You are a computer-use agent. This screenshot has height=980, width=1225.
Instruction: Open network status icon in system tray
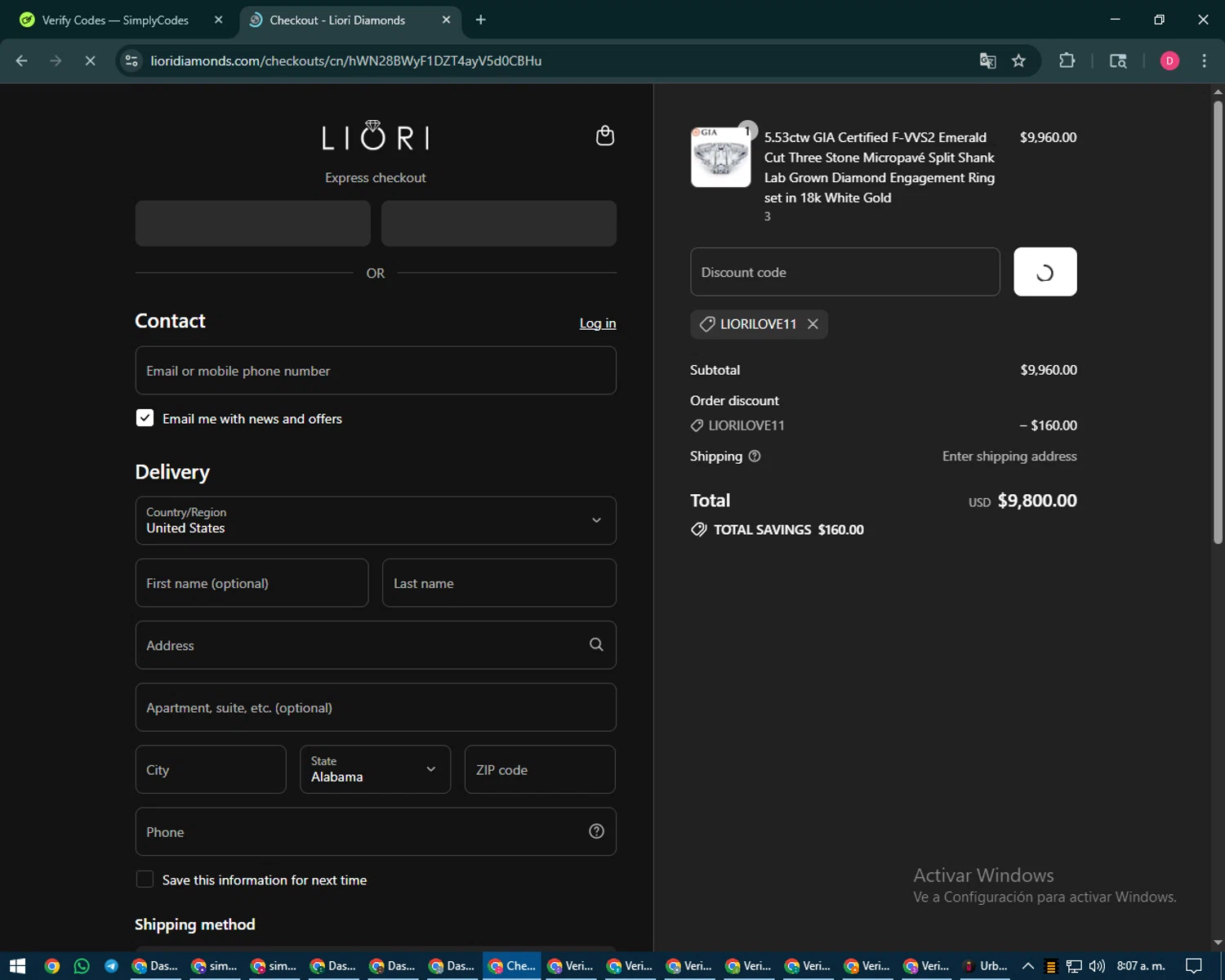1074,966
